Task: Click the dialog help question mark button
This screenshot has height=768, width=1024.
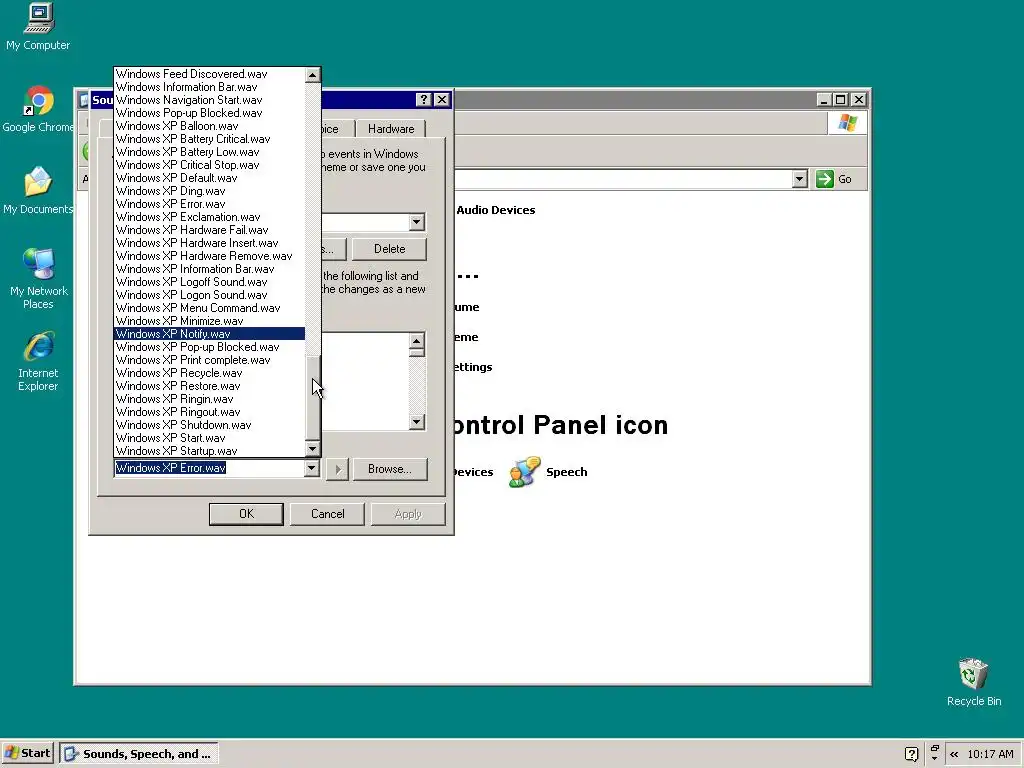Action: click(424, 99)
